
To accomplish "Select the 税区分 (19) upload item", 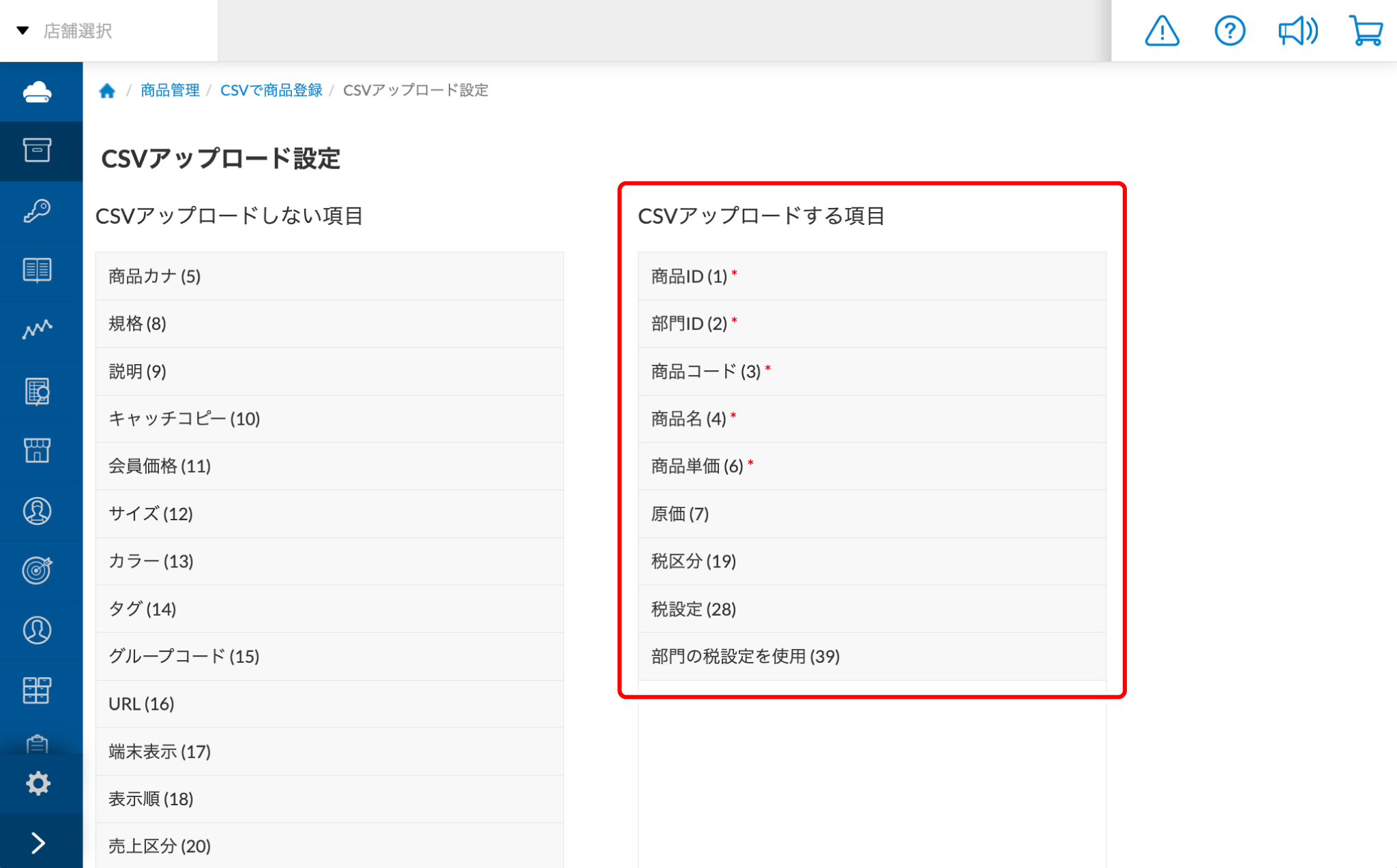I will click(872, 561).
